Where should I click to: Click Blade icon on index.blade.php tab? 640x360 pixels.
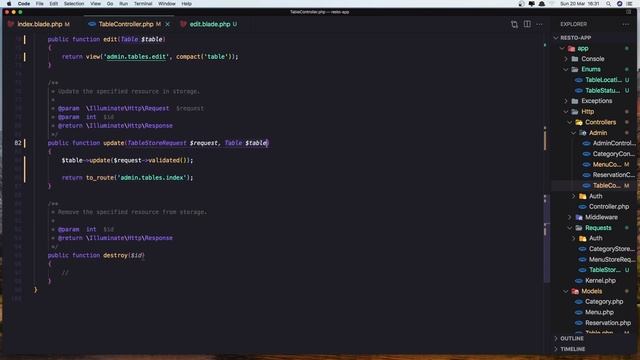pyautogui.click(x=11, y=24)
